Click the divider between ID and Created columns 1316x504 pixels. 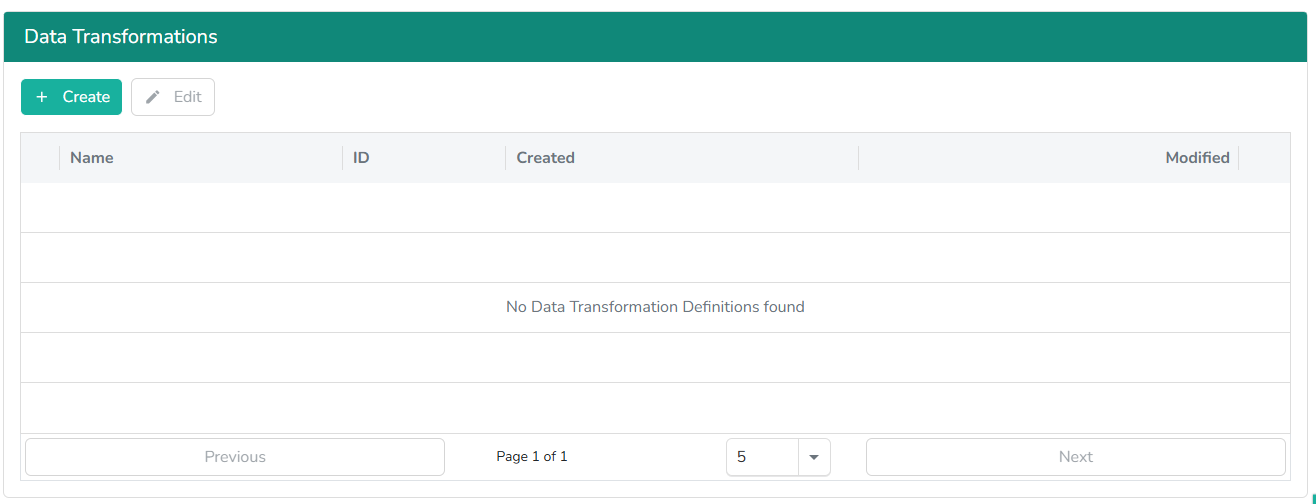[x=505, y=158]
